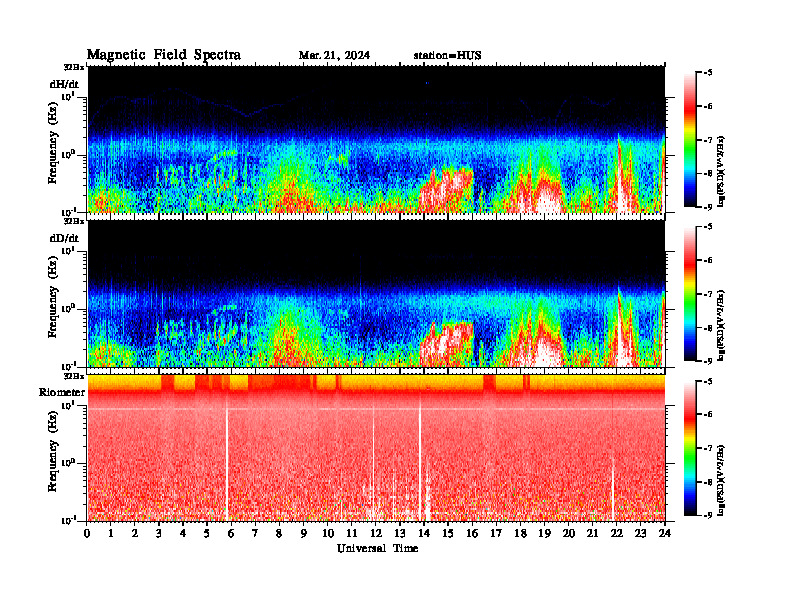The width and height of the screenshot is (792, 612).
Task: Click the hour "3" tick on time axis
Action: point(159,533)
